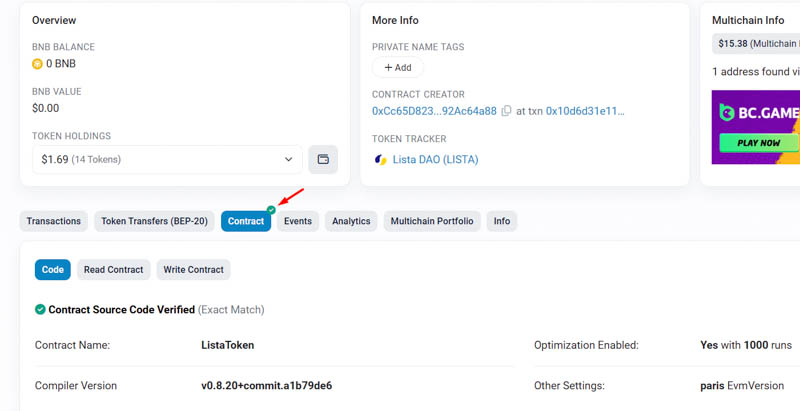Select the Contract tab
Viewport: 800px width, 411px height.
[x=246, y=221]
